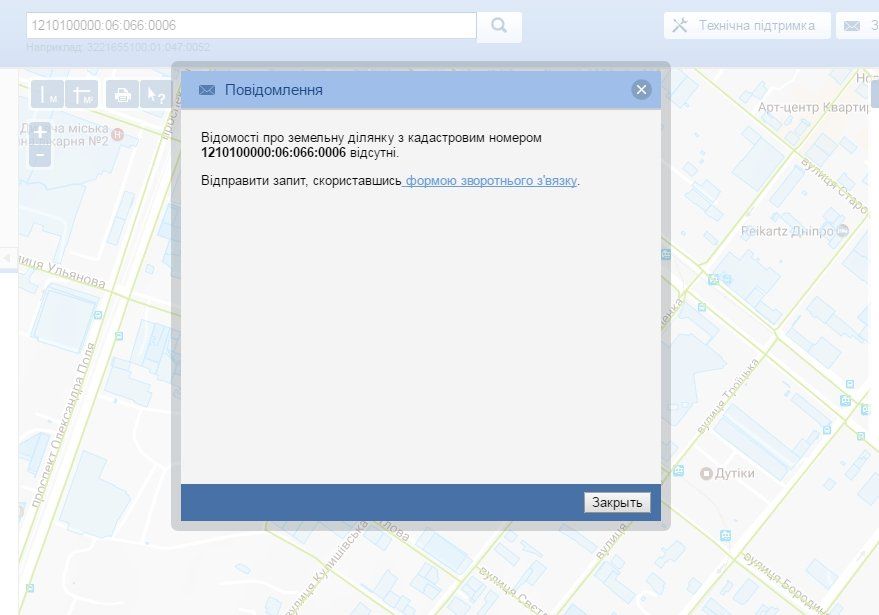Image resolution: width=879 pixels, height=615 pixels.
Task: Open the print map tool
Action: (x=123, y=96)
